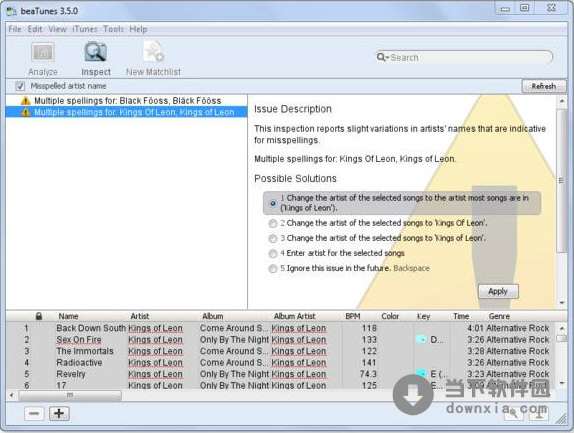Click the song name The Immortals
574x433 pixels.
pos(85,351)
